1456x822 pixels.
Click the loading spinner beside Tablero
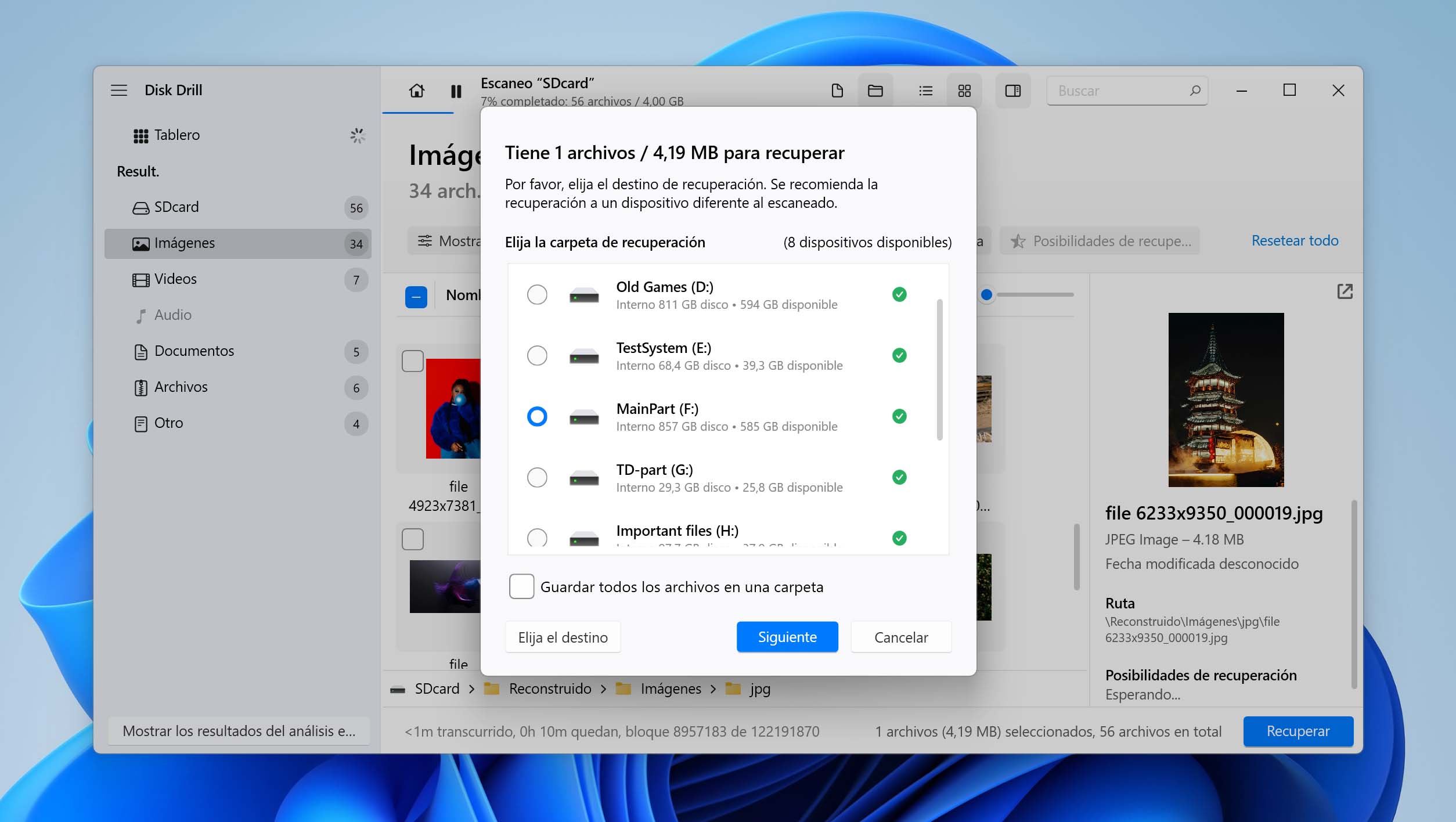coord(358,136)
